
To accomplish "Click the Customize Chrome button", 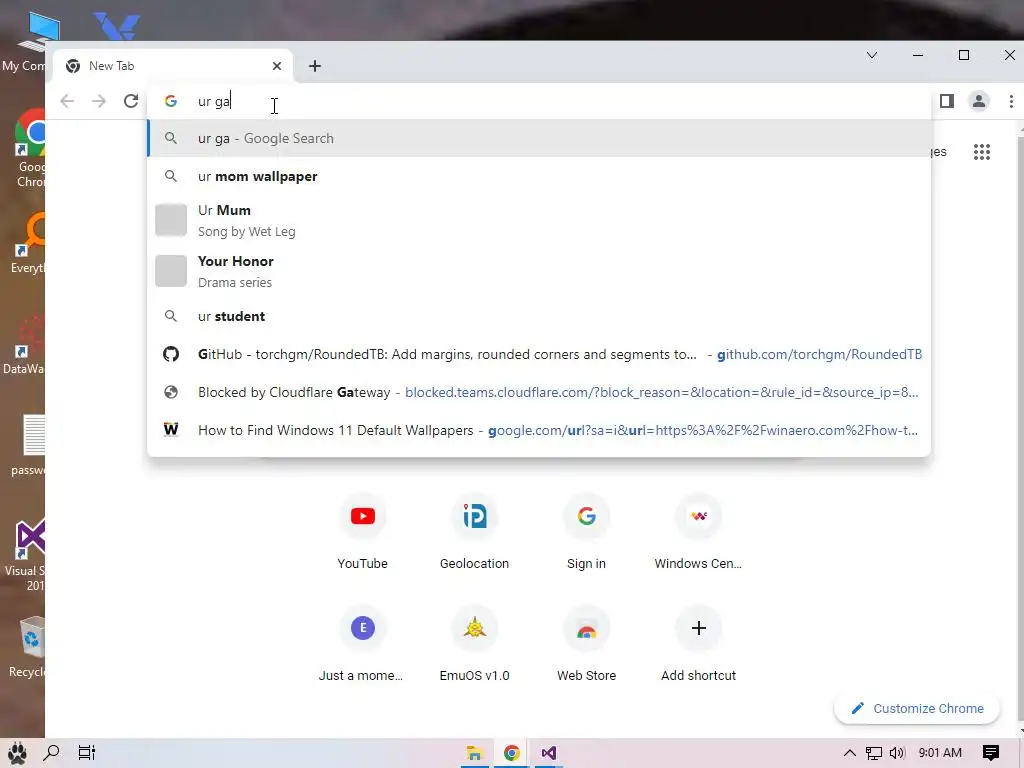I will coord(917,709).
